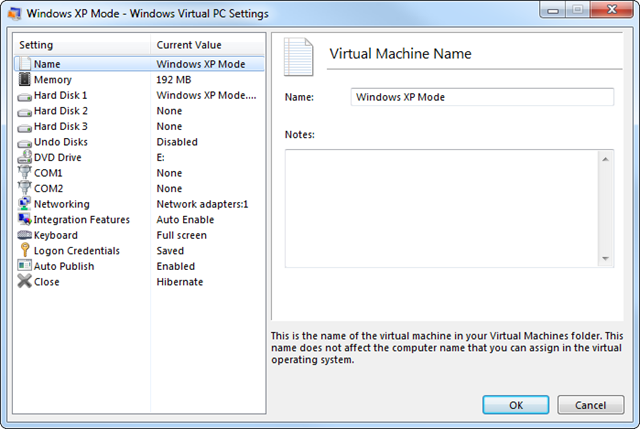
Task: Select the Close setting X icon
Action: [x=25, y=282]
